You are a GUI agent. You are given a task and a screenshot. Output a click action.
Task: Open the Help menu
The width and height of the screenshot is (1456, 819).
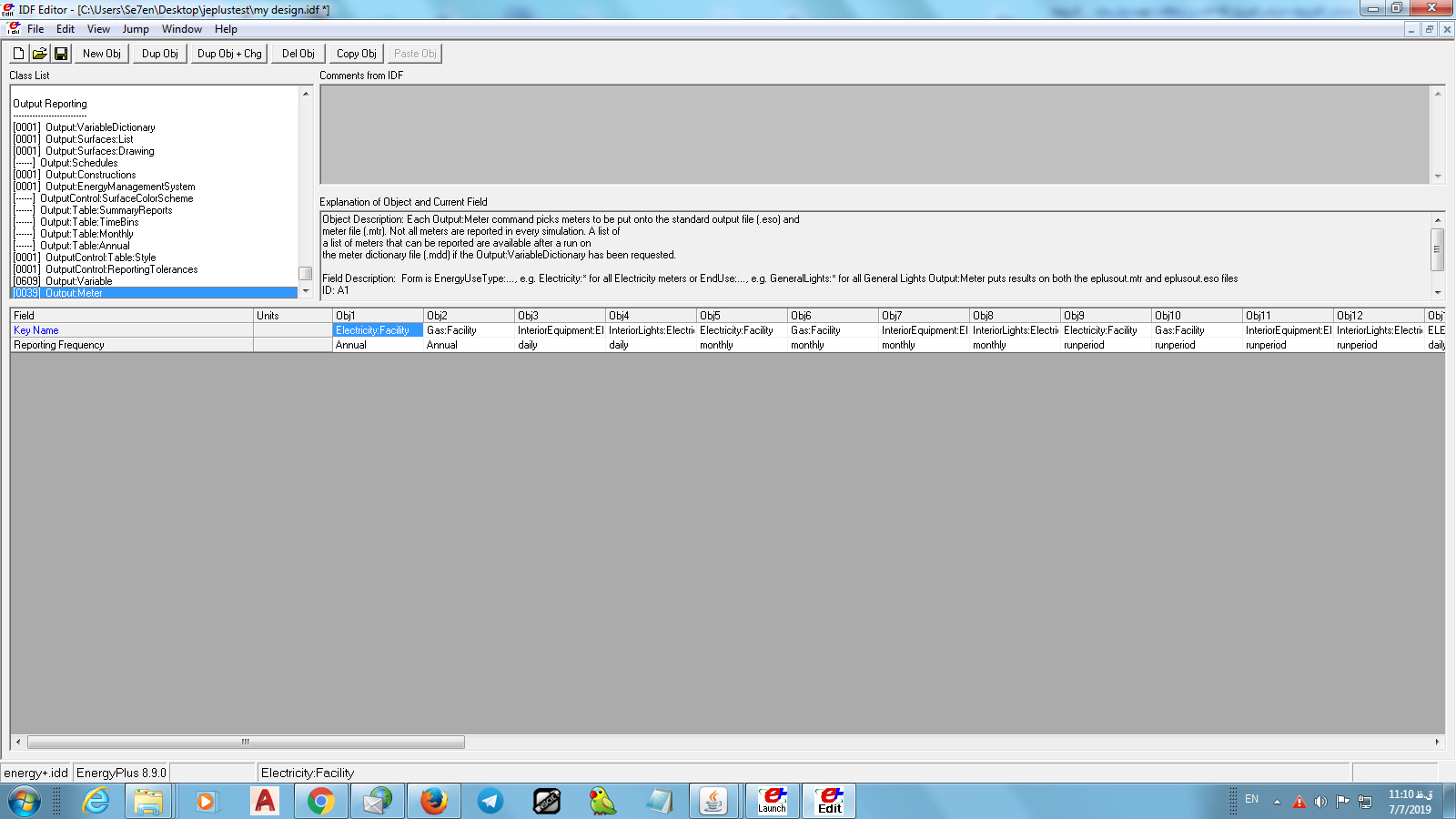click(226, 29)
